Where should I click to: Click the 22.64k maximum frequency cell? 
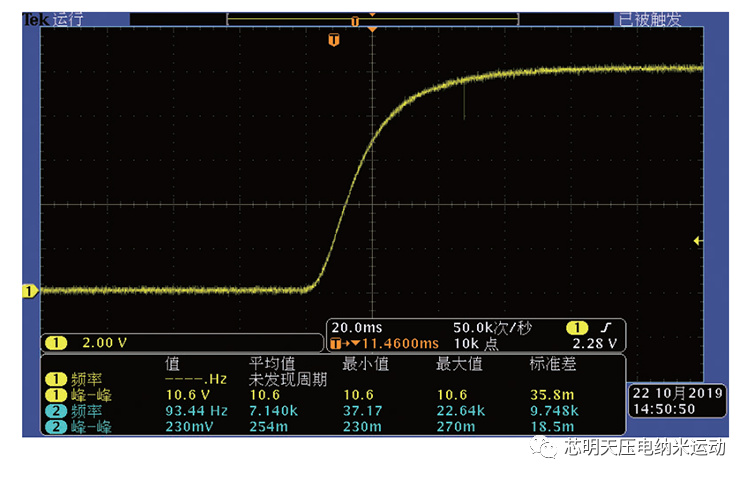[461, 411]
